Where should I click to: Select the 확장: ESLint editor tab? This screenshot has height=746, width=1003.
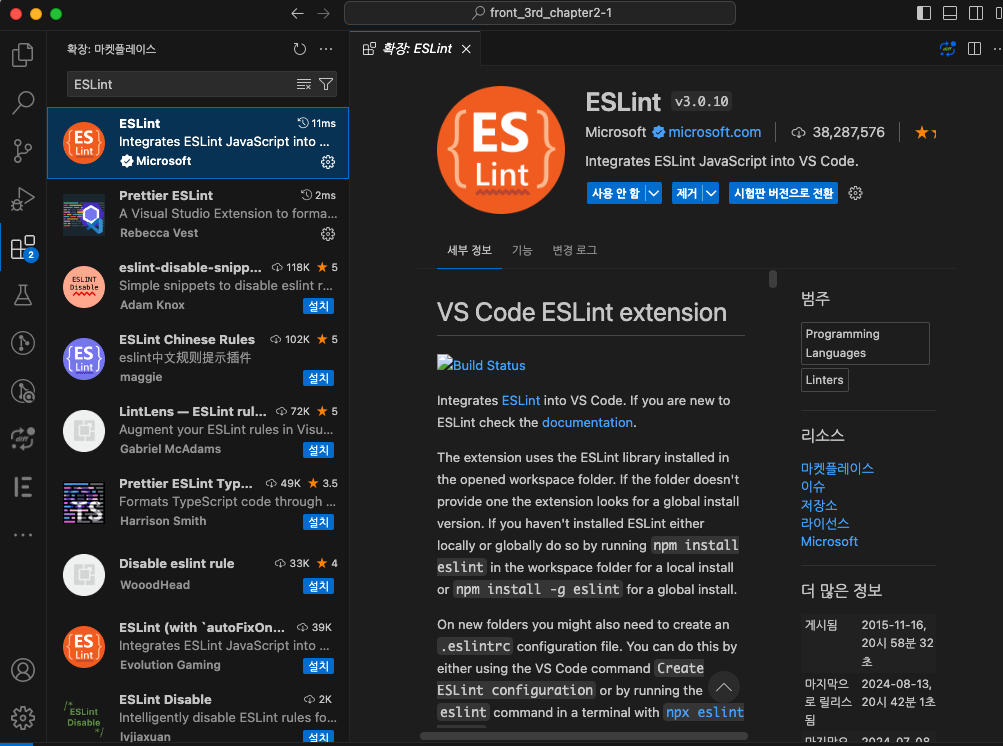416,49
